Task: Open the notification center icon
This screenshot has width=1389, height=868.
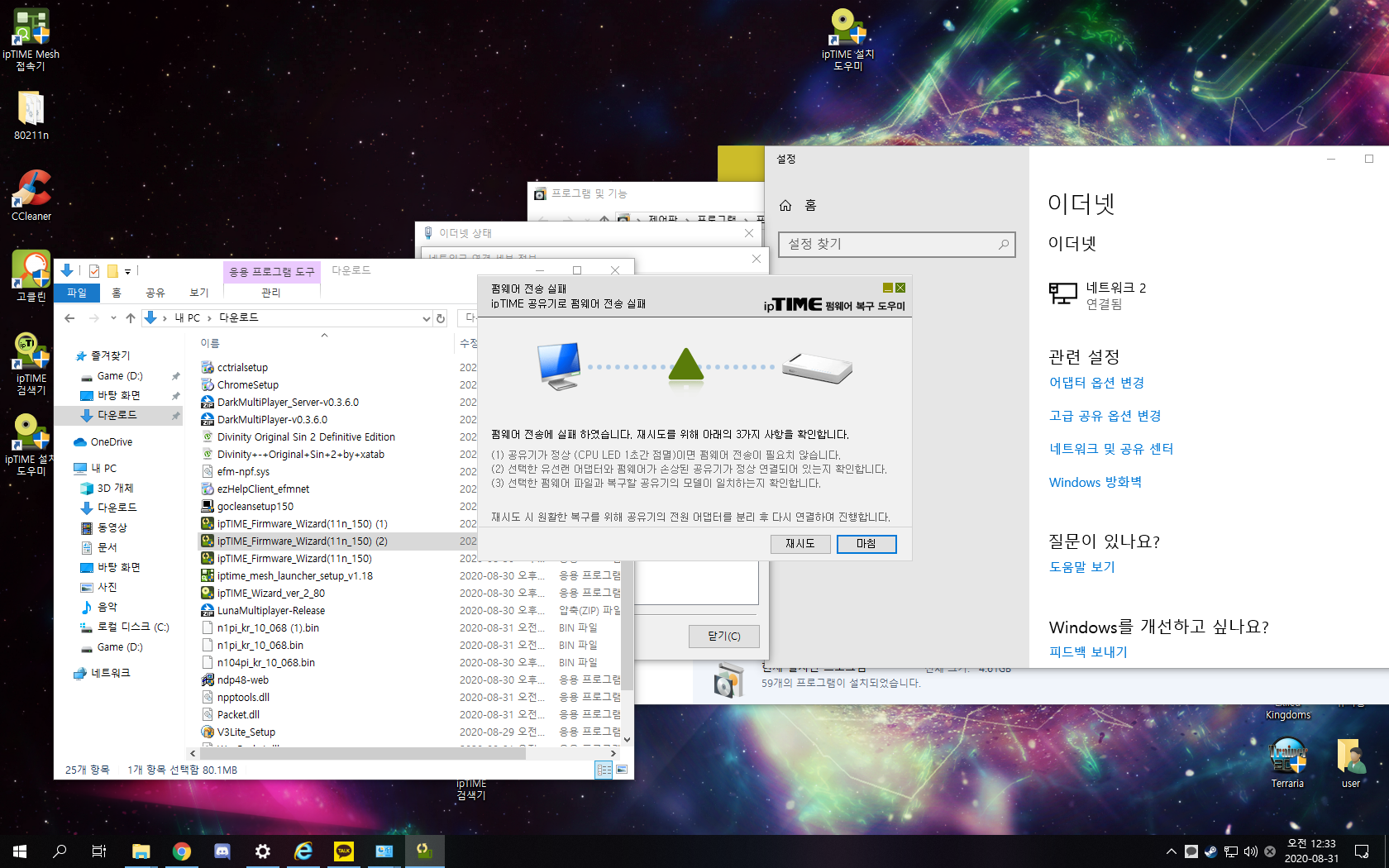Action: [1362, 851]
